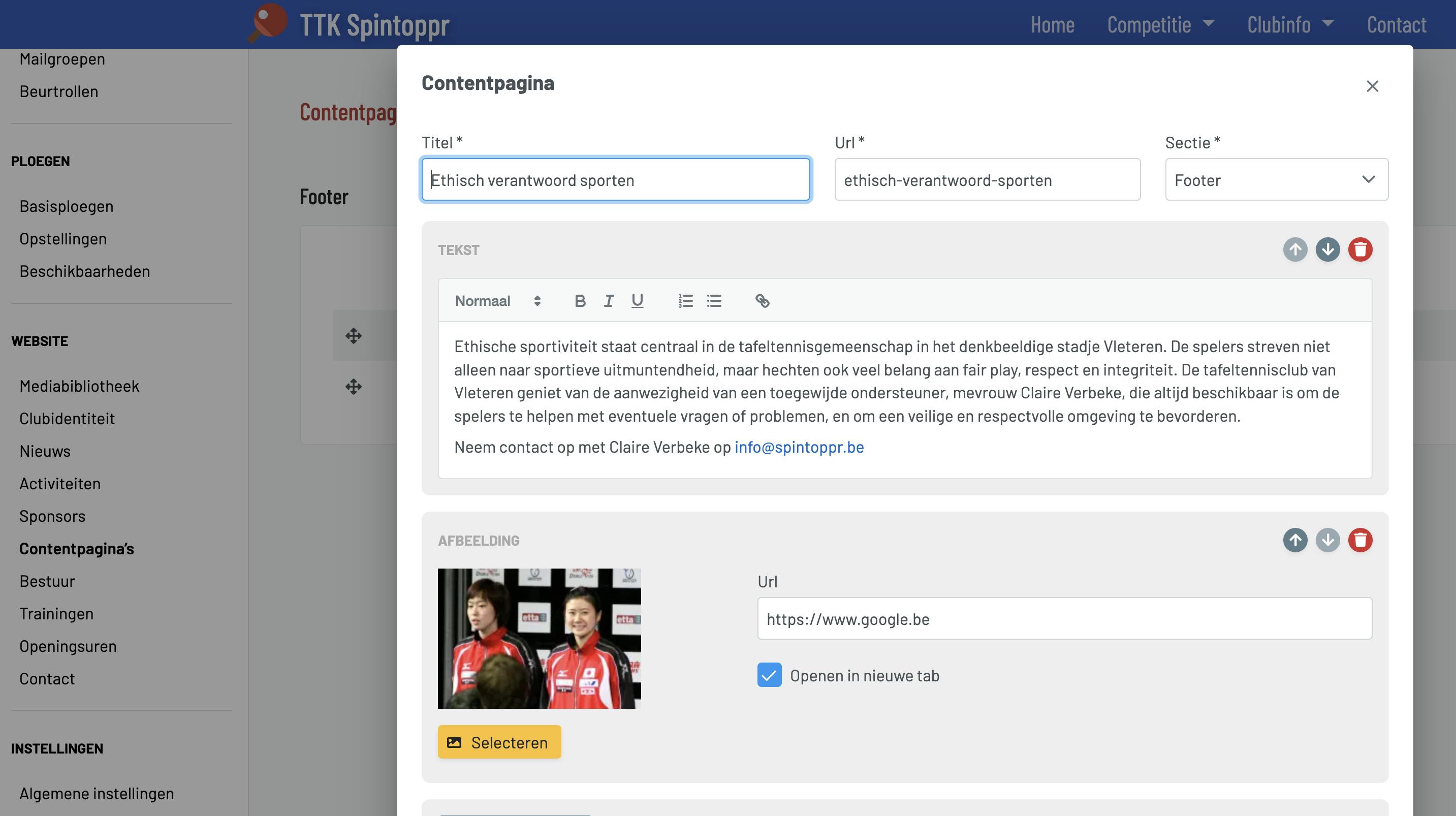Move the Afbeelding block down

click(x=1327, y=540)
